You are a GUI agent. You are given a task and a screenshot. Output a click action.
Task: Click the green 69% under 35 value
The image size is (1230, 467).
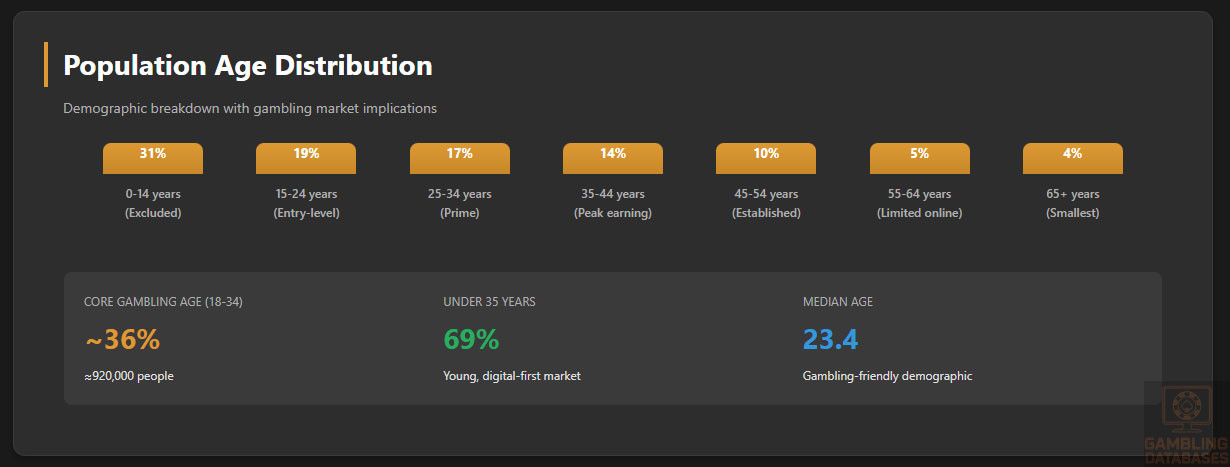(471, 340)
